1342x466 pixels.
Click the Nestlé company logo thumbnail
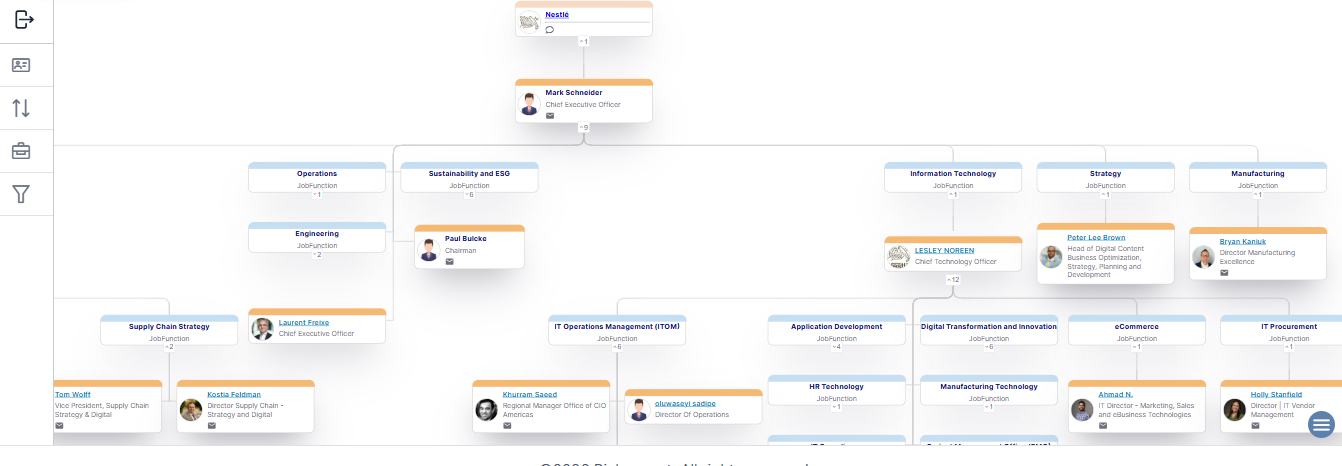click(530, 22)
